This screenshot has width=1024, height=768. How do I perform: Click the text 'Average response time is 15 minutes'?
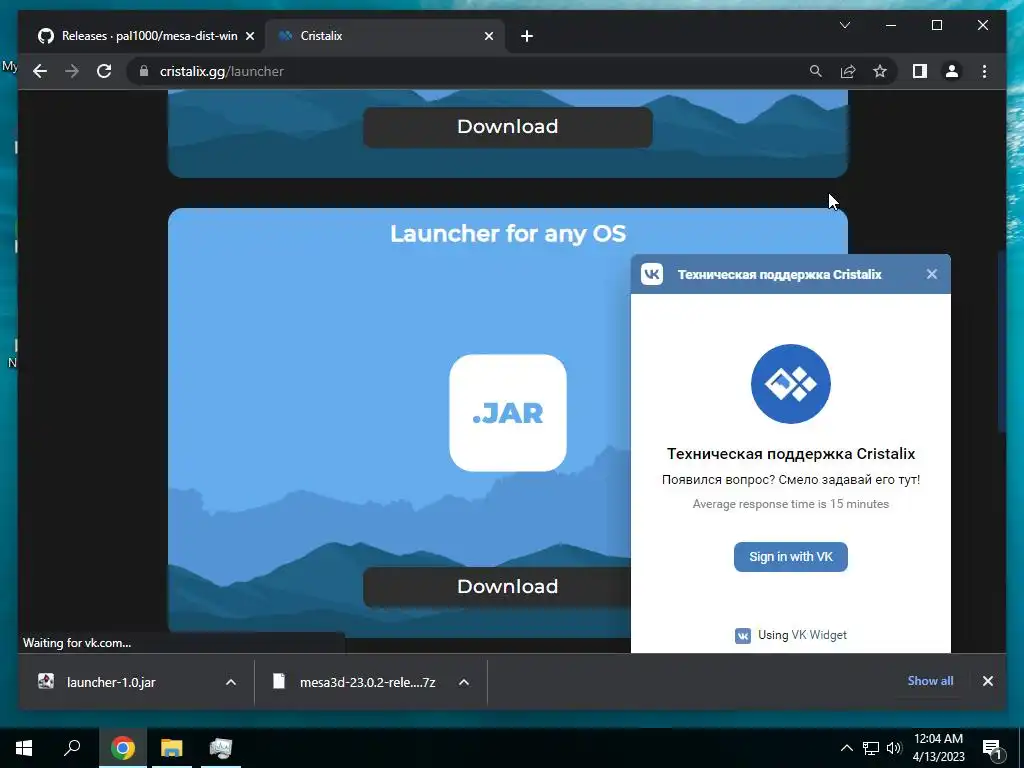[x=790, y=504]
